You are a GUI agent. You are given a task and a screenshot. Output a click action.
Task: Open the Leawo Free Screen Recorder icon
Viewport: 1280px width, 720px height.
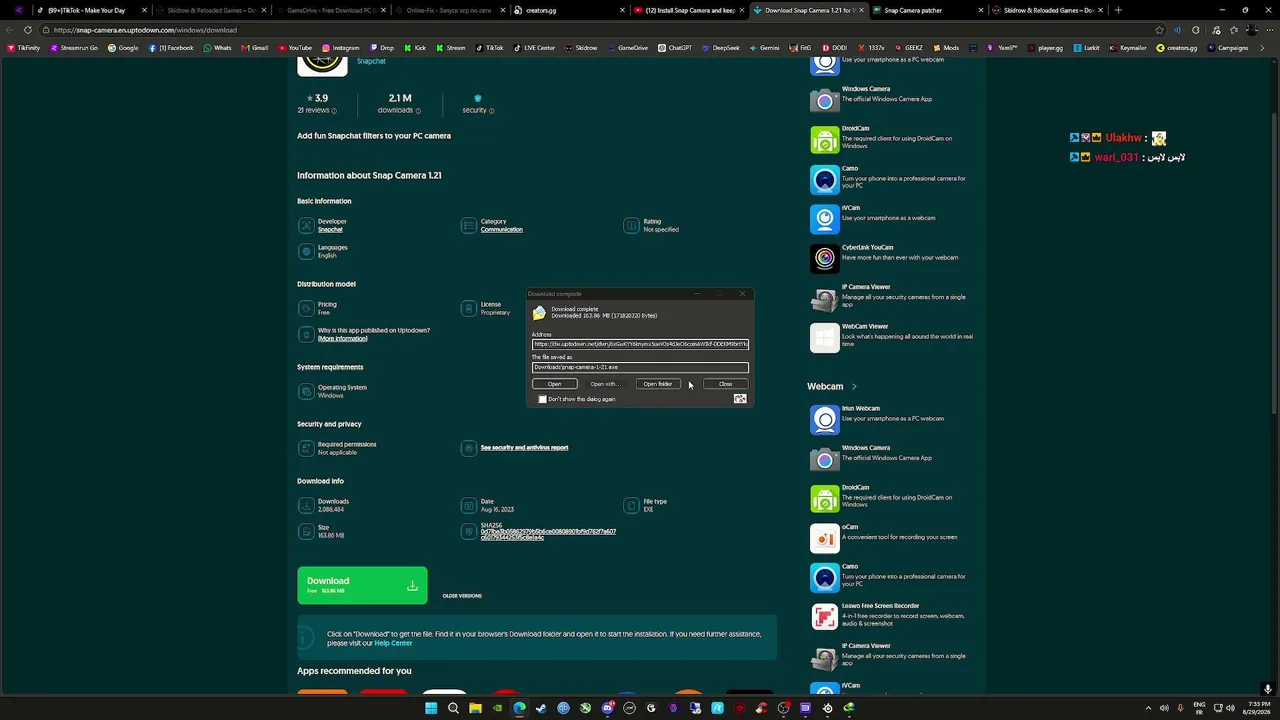click(824, 617)
